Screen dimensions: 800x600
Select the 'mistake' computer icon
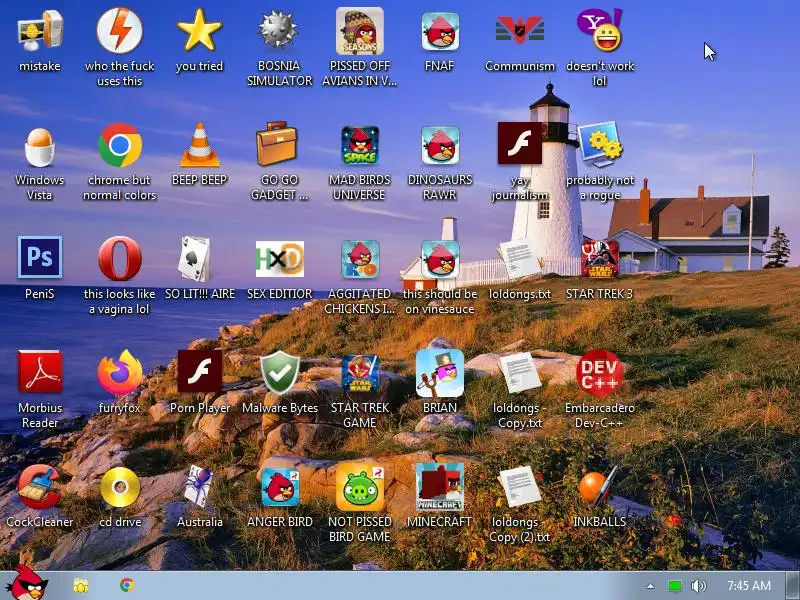click(40, 32)
